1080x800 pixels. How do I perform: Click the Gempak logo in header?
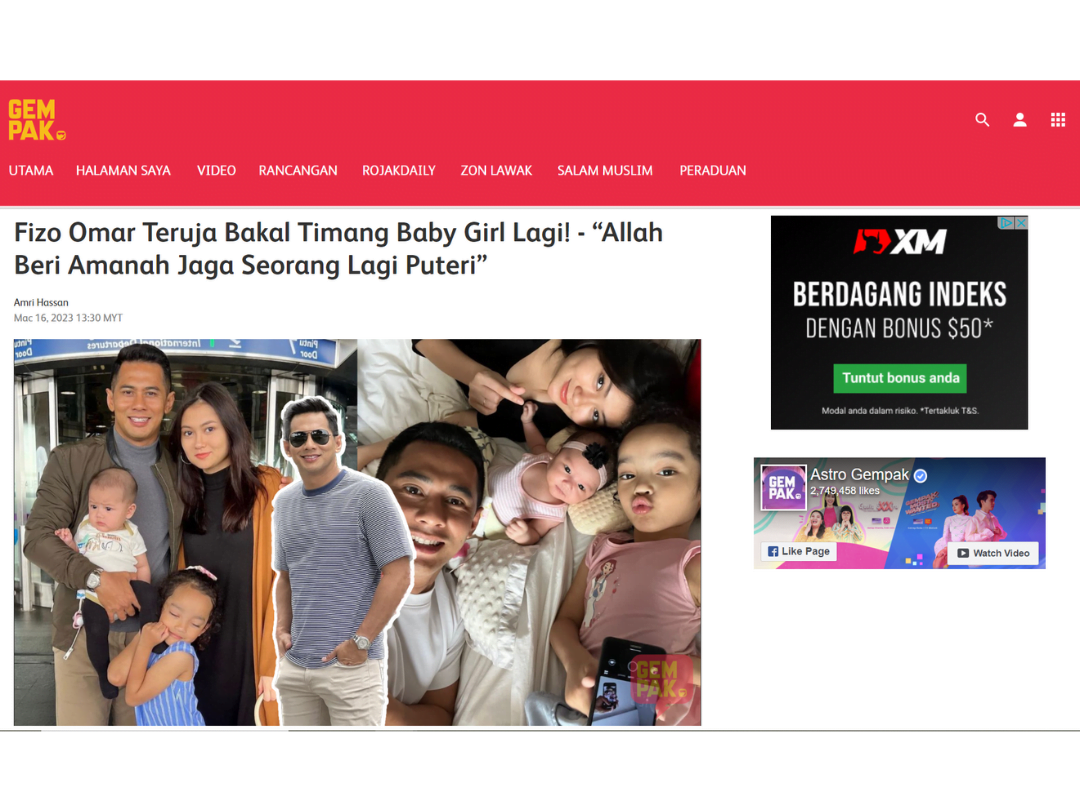(x=37, y=120)
